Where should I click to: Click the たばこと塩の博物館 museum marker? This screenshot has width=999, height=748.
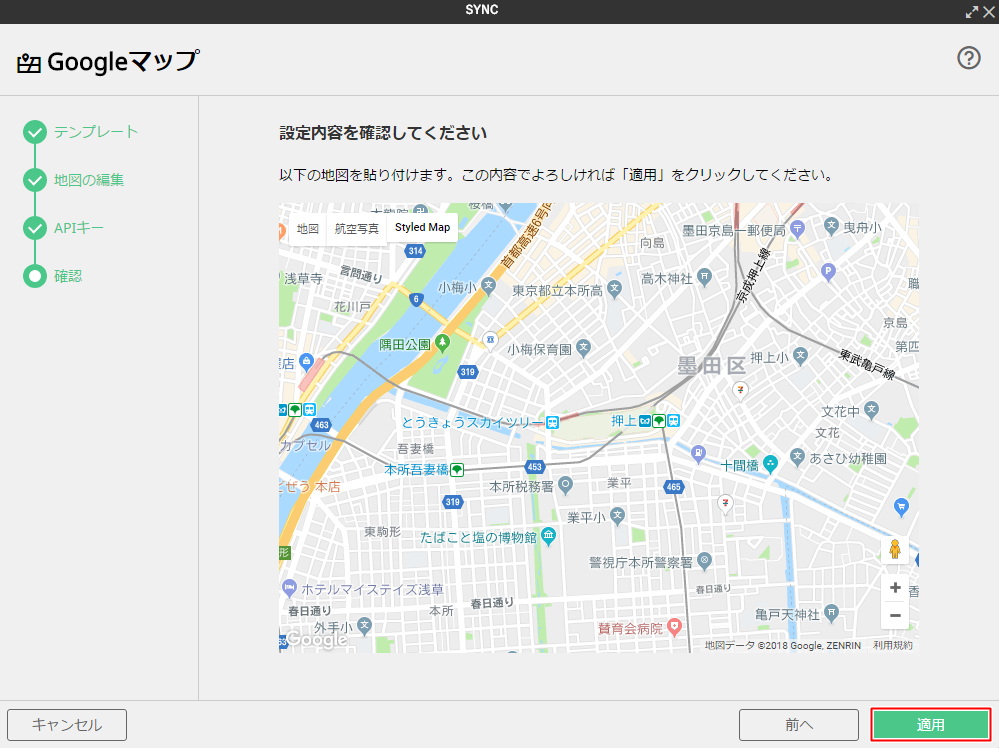549,536
